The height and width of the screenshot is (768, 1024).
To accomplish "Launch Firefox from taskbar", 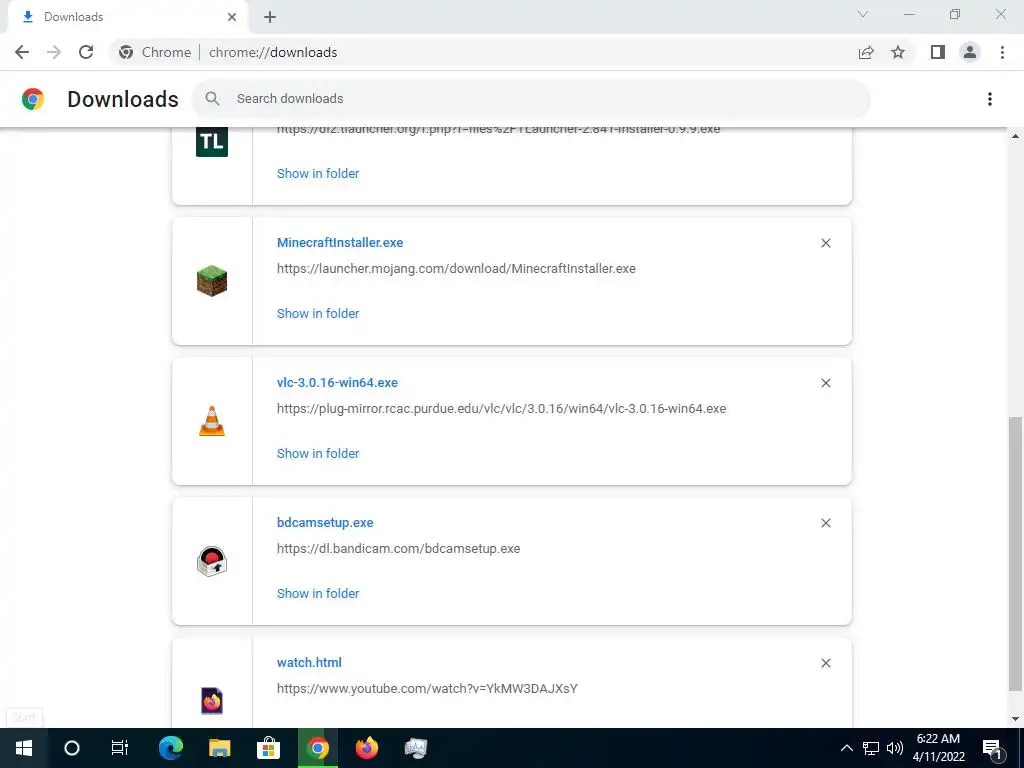I will 367,748.
